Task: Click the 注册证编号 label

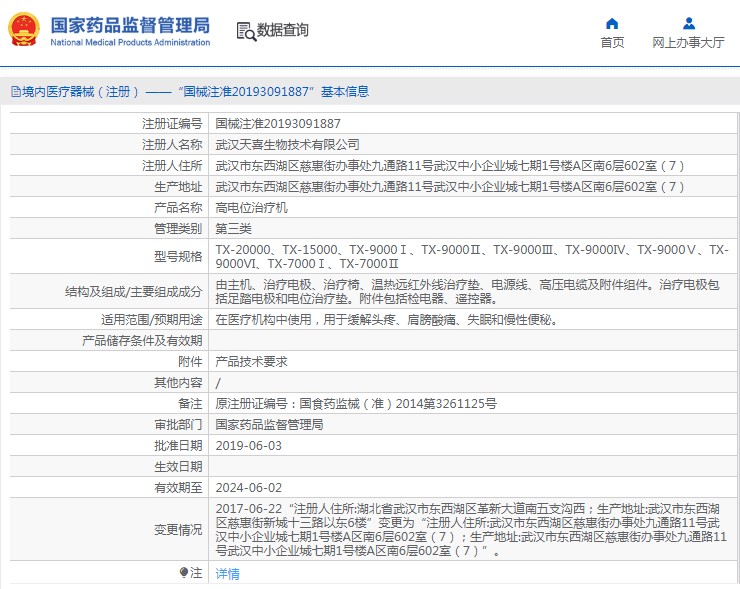Action: 172,124
